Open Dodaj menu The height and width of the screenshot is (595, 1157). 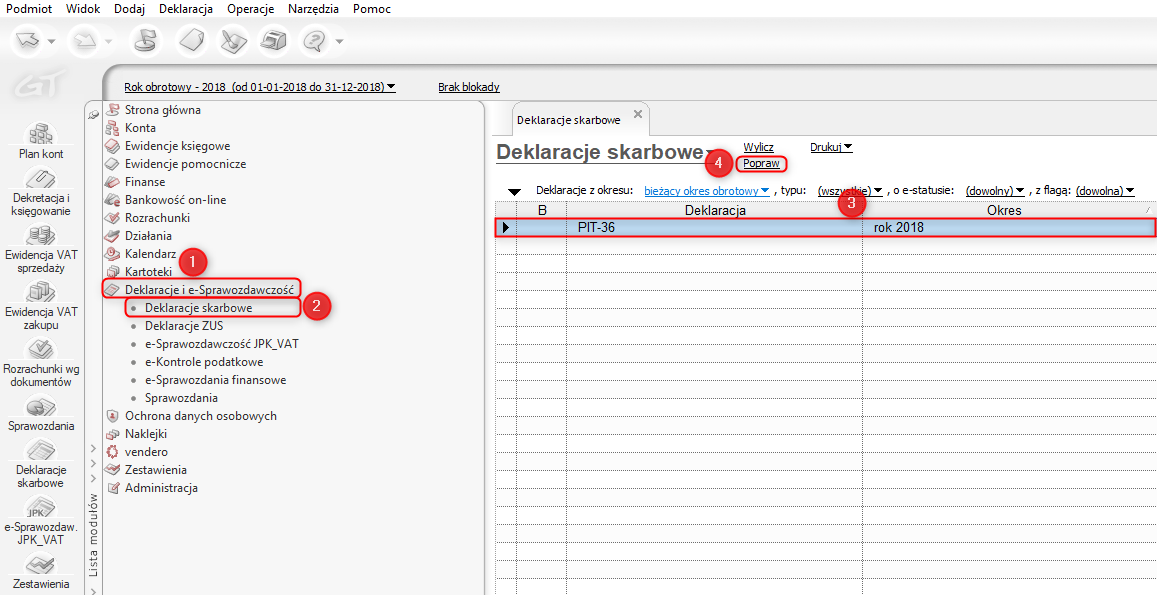130,10
